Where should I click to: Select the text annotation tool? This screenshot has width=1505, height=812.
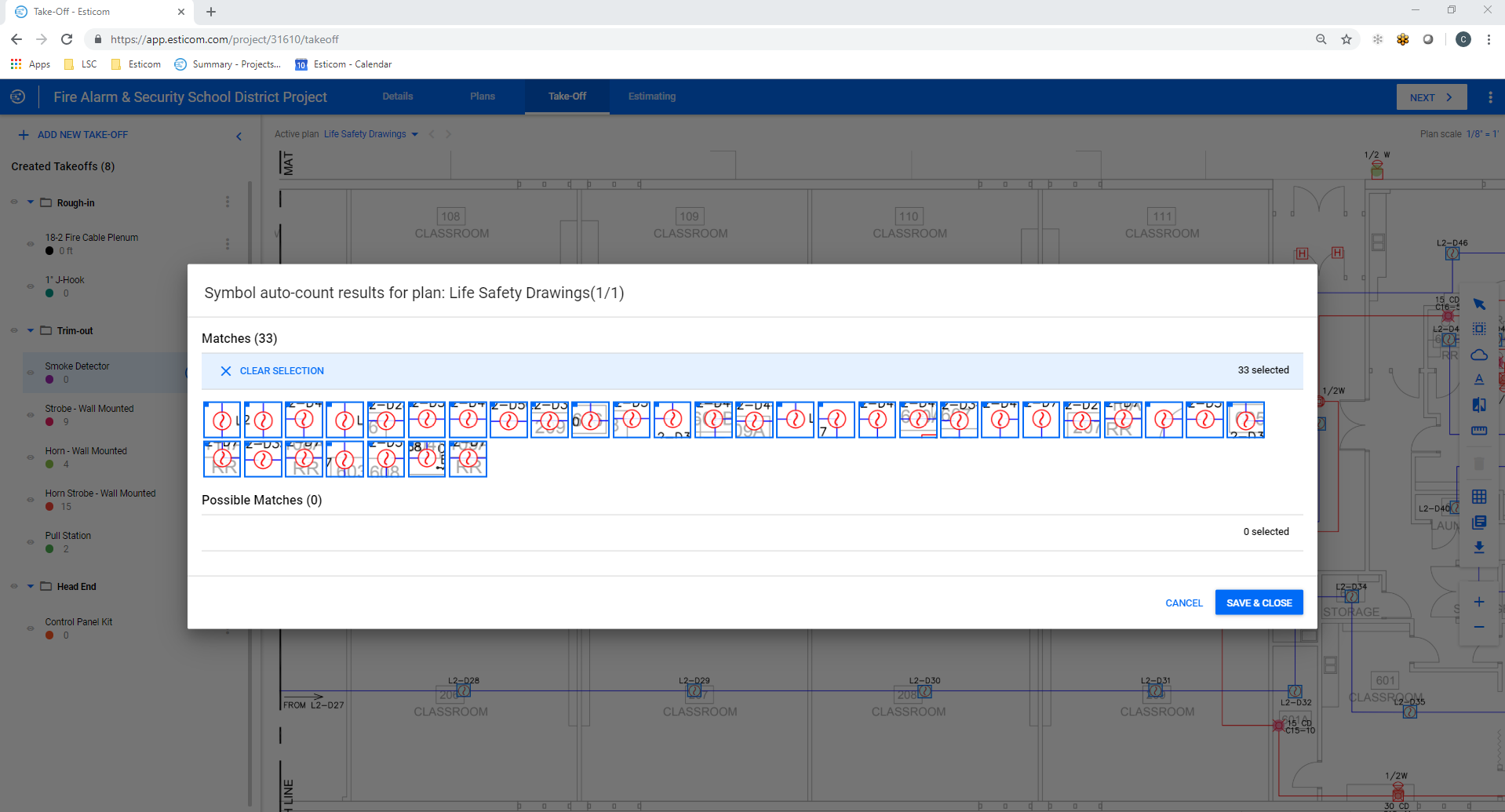click(1479, 380)
